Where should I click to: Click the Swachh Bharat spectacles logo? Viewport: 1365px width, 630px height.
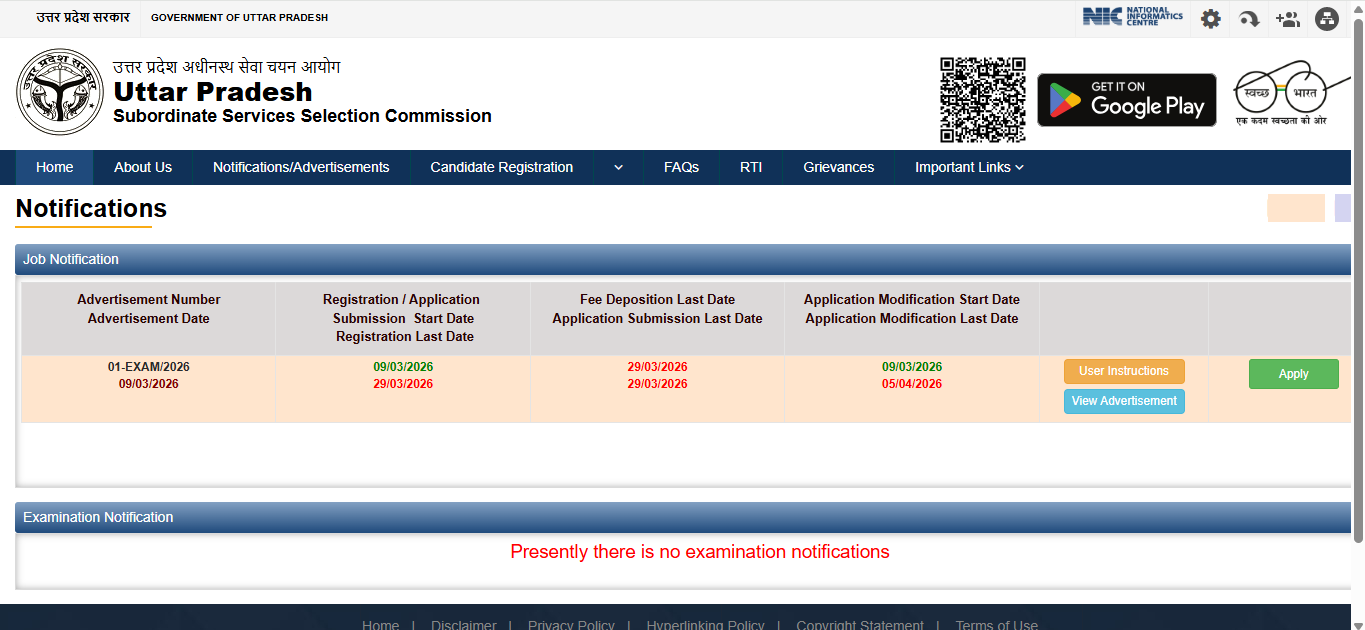1281,92
